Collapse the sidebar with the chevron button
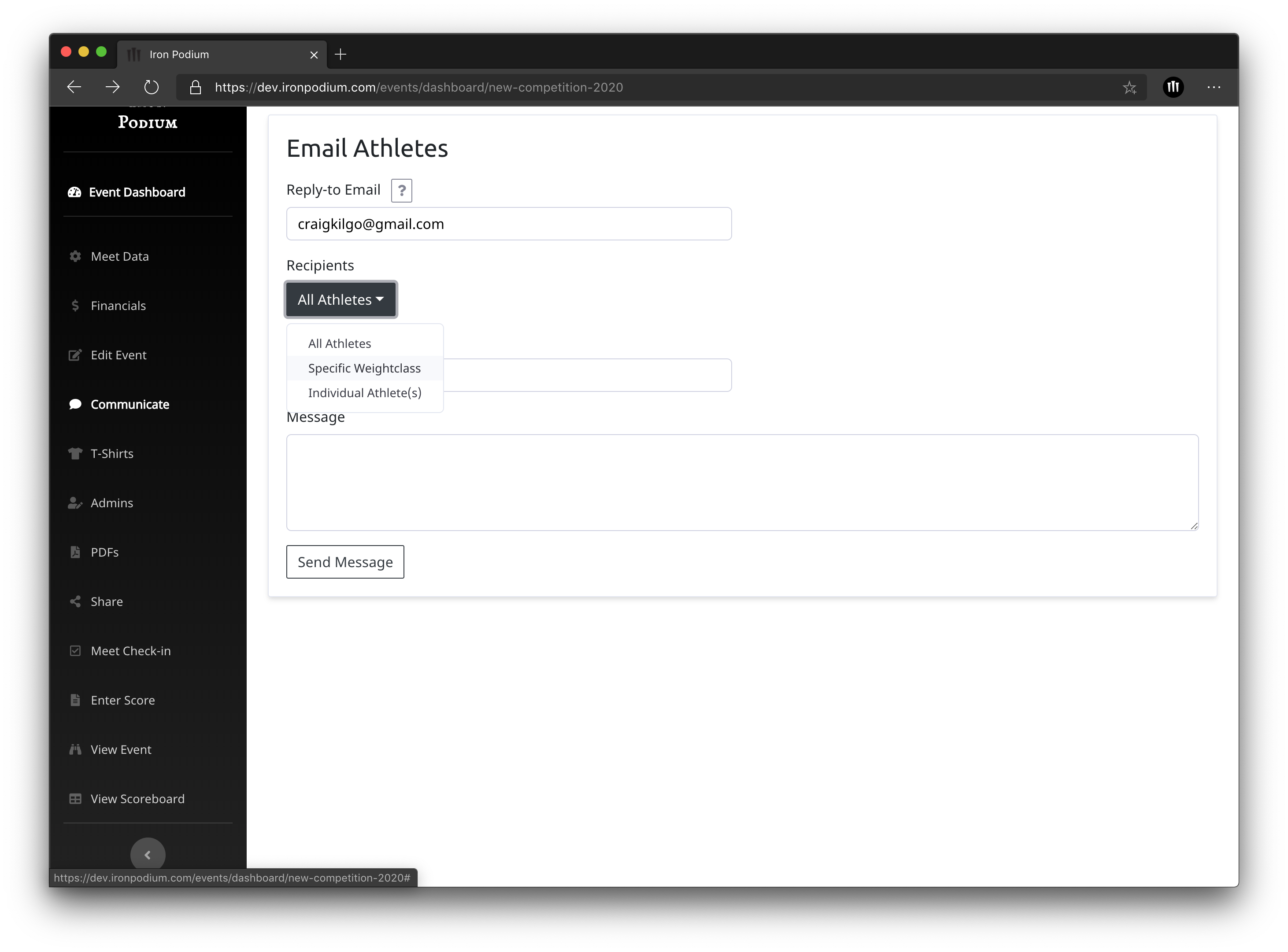Viewport: 1288px width, 952px height. [148, 855]
